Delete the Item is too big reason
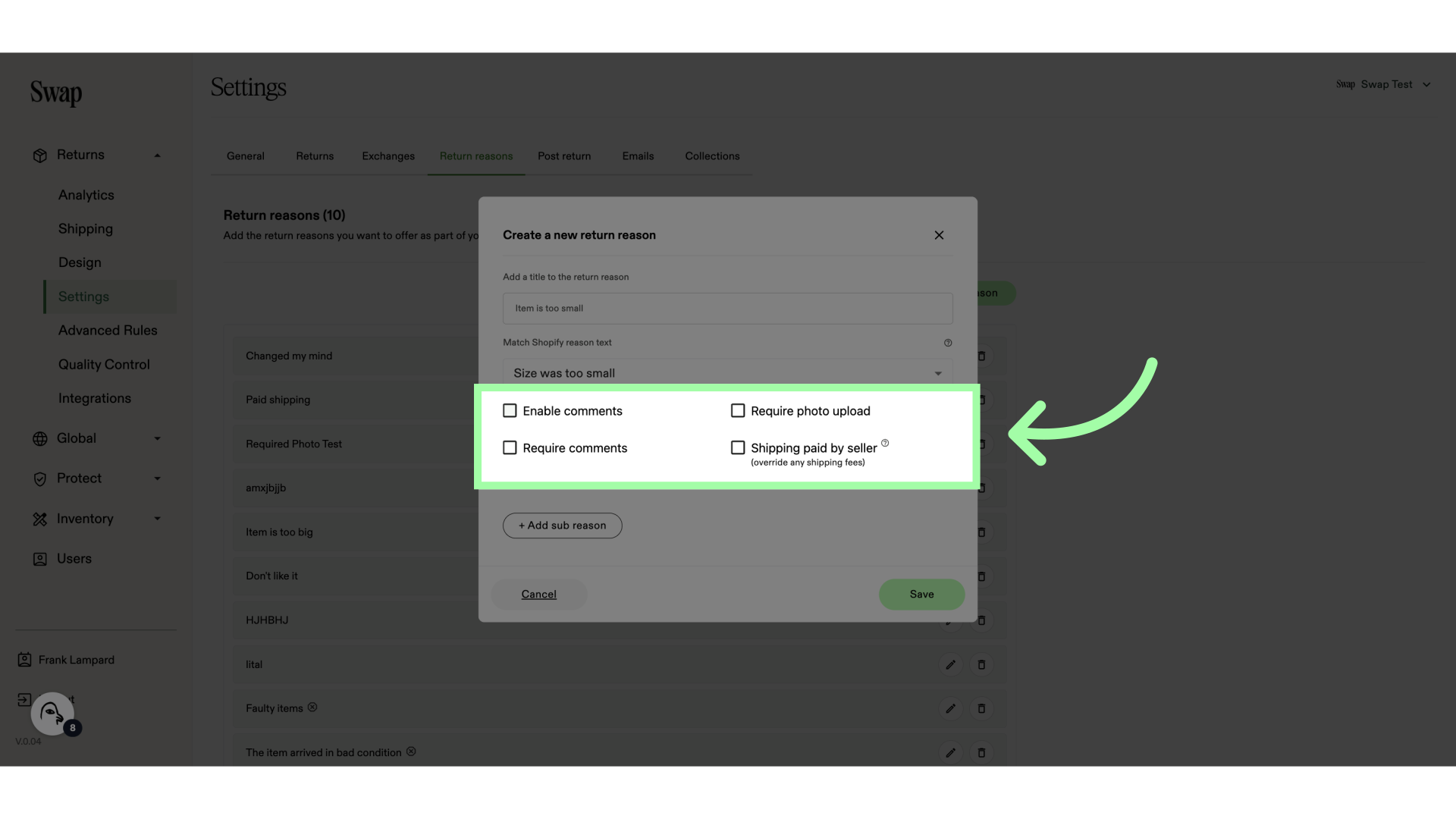The image size is (1456, 819). [x=981, y=532]
